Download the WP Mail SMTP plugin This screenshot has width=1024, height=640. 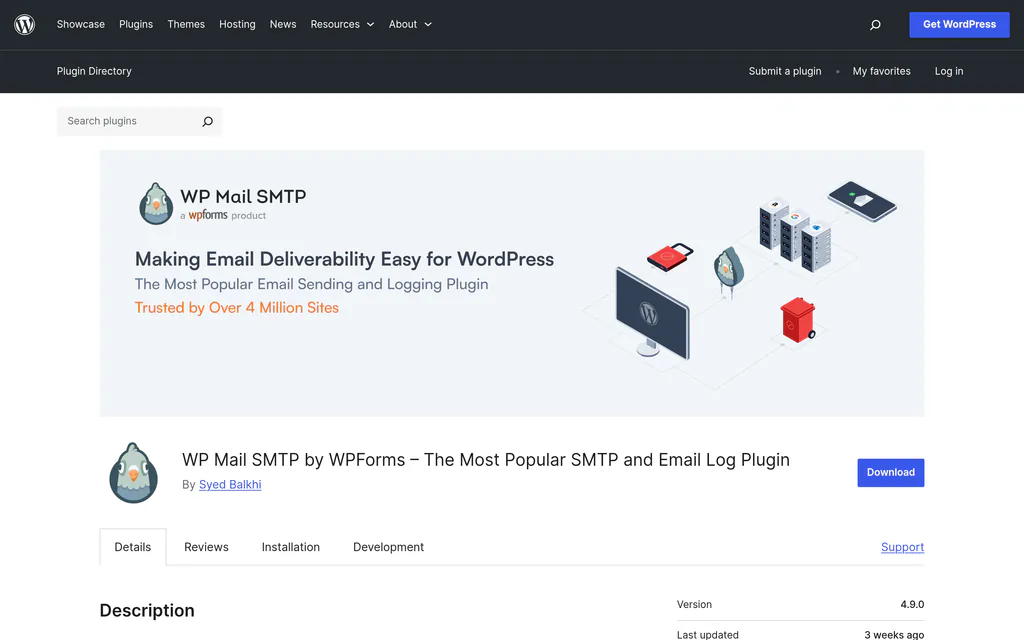pyautogui.click(x=891, y=473)
